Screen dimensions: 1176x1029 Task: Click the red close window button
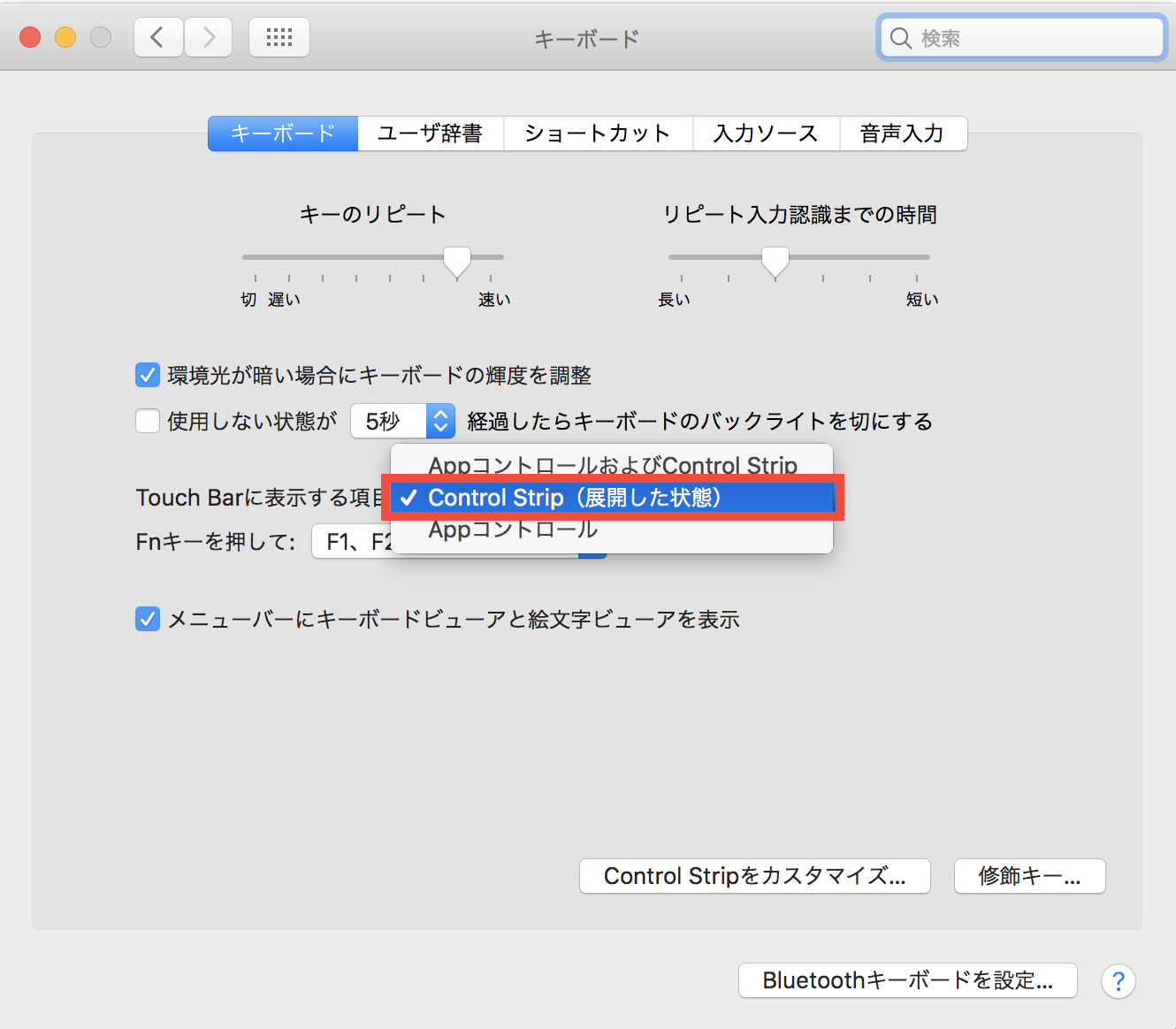pyautogui.click(x=30, y=37)
